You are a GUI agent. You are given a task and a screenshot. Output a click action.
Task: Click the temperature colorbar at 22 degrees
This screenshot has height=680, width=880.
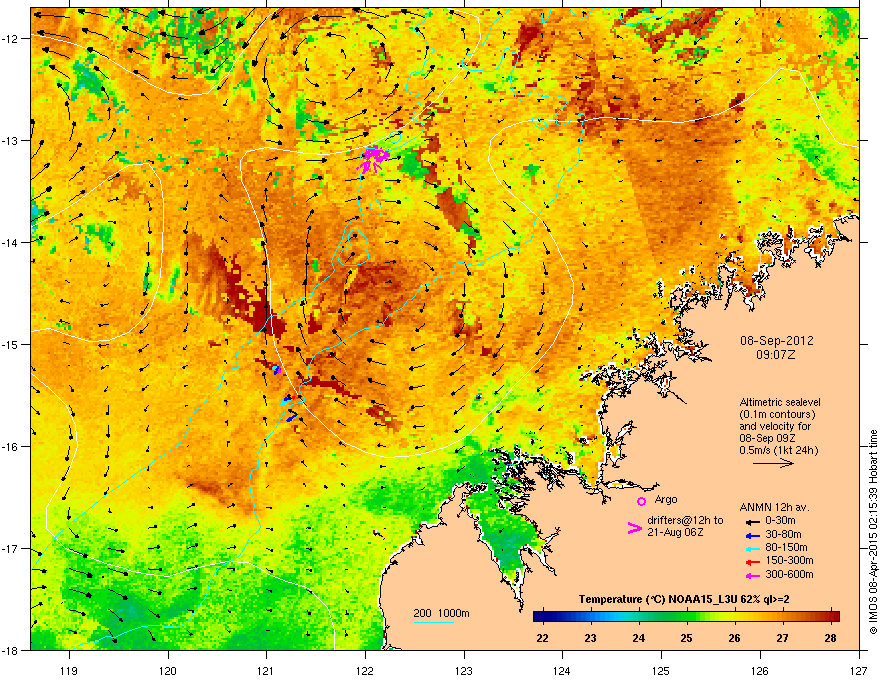542,616
